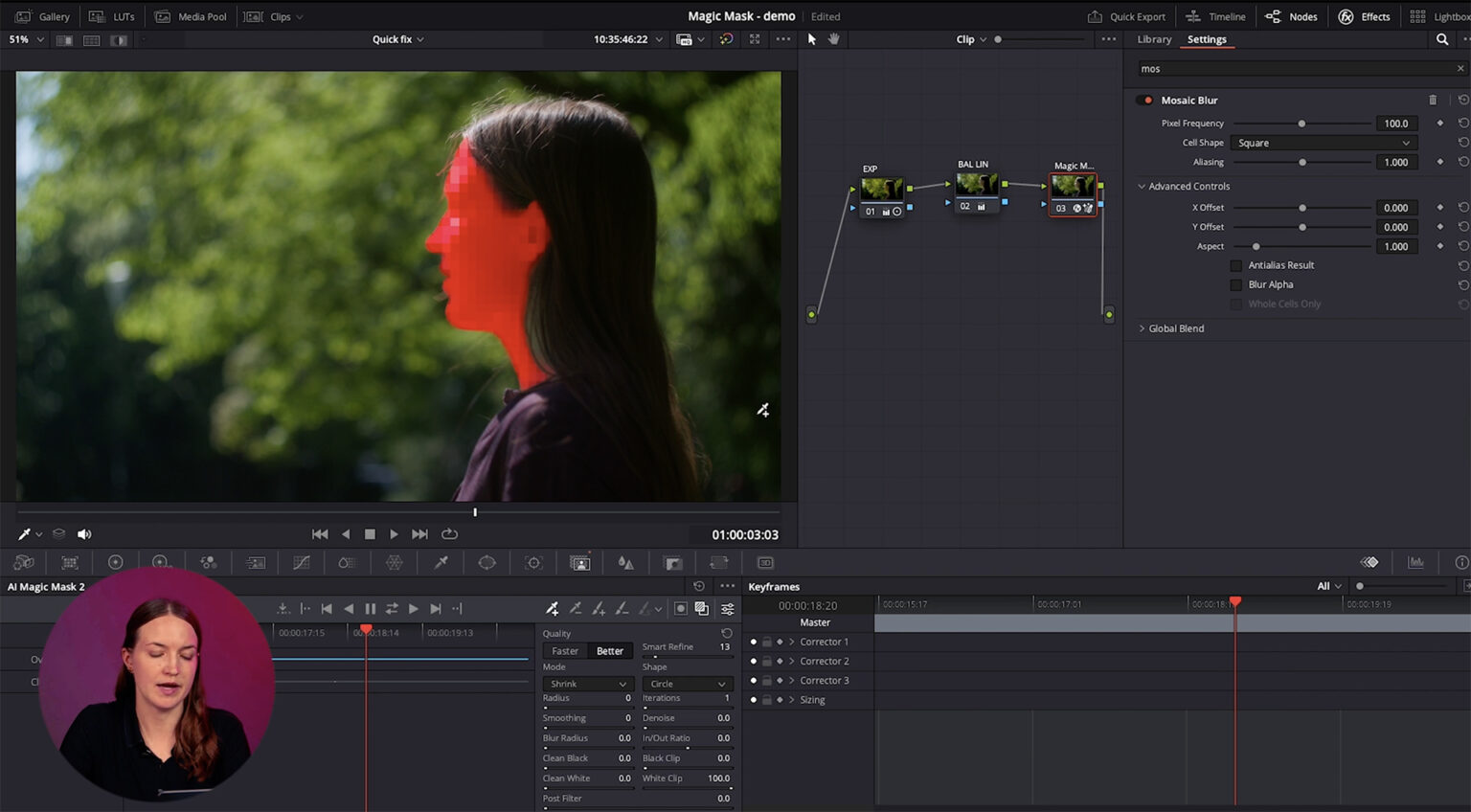The height and width of the screenshot is (812, 1471).
Task: Click the search magnifier in effects panel
Action: pos(1441,39)
